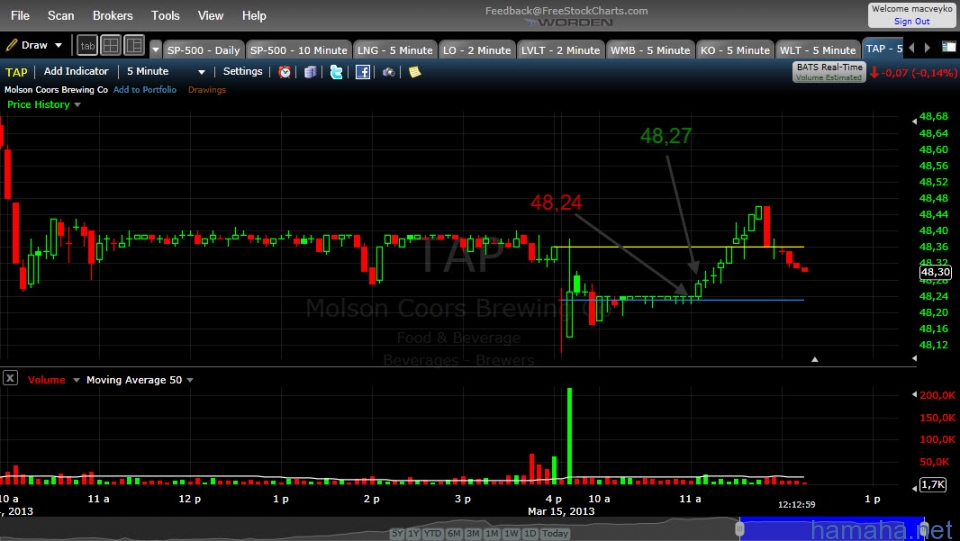Screen dimensions: 960x541
Task: Set range to 6M
Action: coord(454,534)
